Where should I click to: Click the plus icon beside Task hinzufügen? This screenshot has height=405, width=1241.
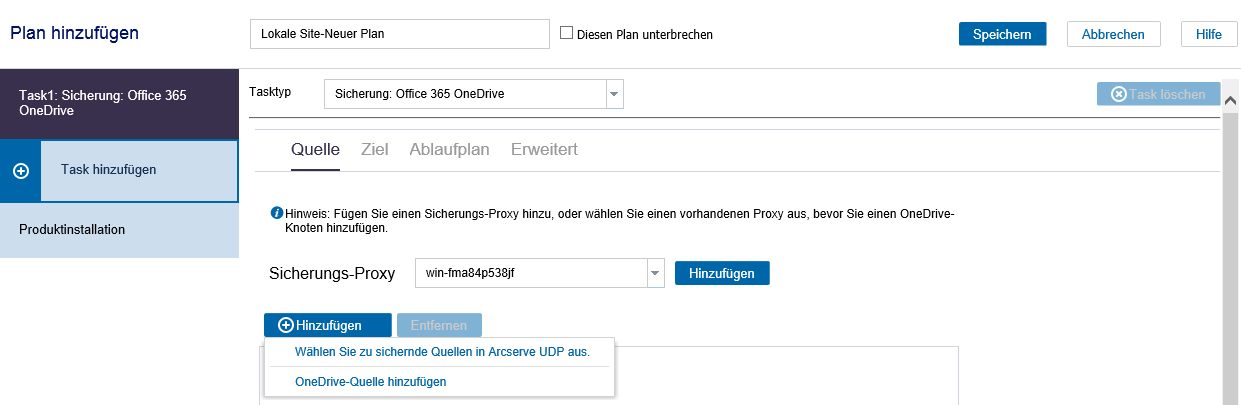pos(20,171)
